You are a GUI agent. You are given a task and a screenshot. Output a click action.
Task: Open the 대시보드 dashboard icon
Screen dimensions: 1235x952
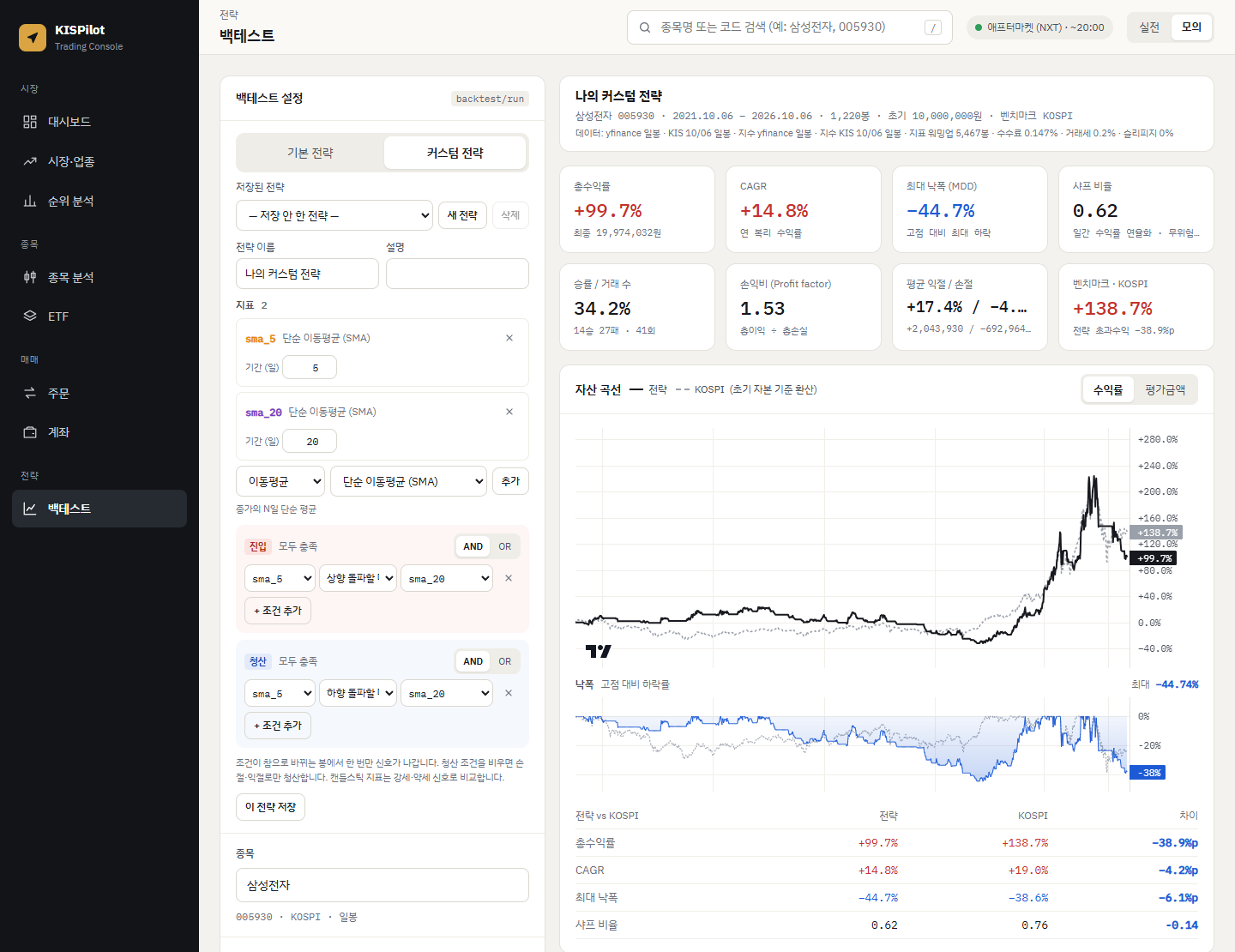pyautogui.click(x=30, y=122)
